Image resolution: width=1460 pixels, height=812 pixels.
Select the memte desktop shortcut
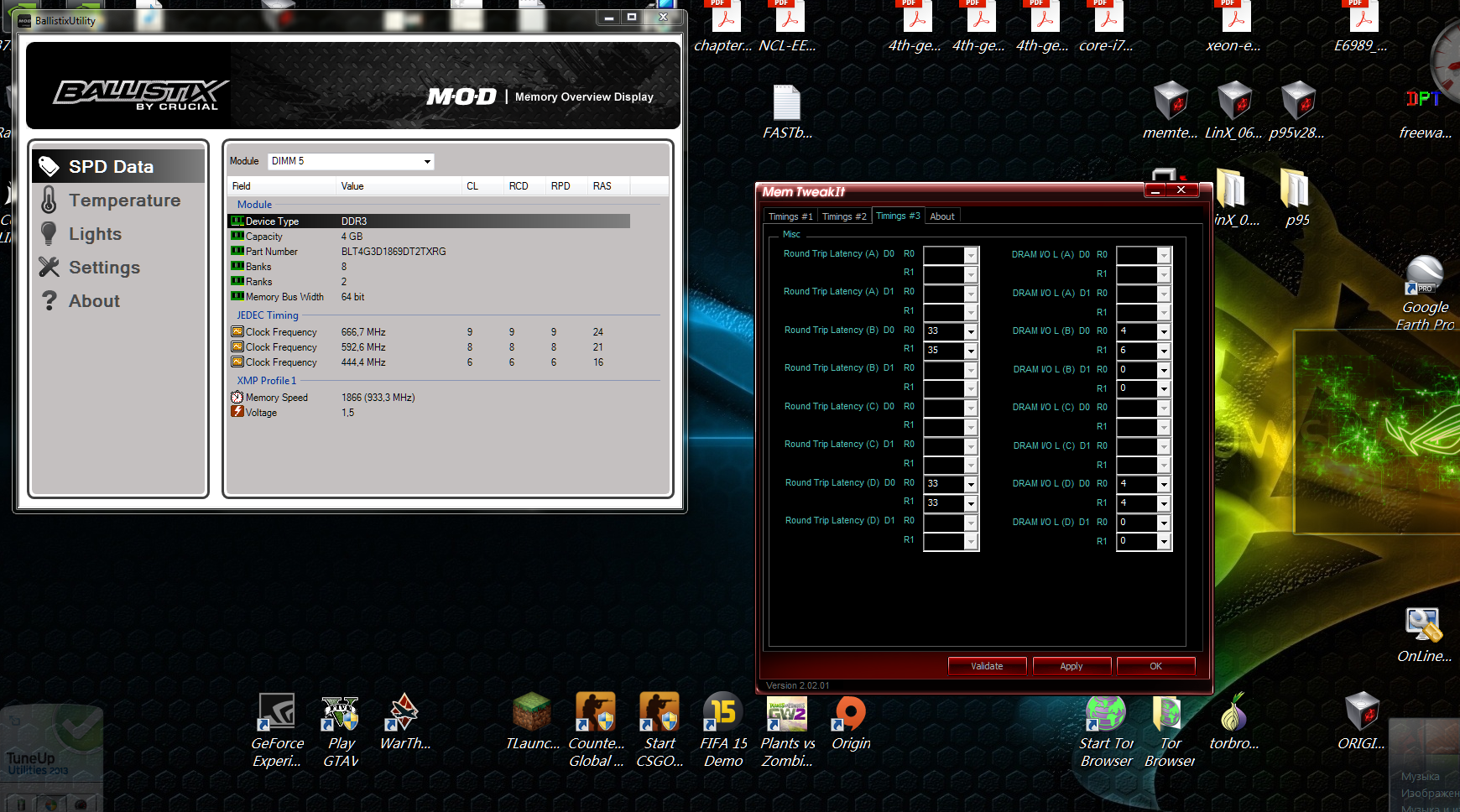coord(1171,112)
